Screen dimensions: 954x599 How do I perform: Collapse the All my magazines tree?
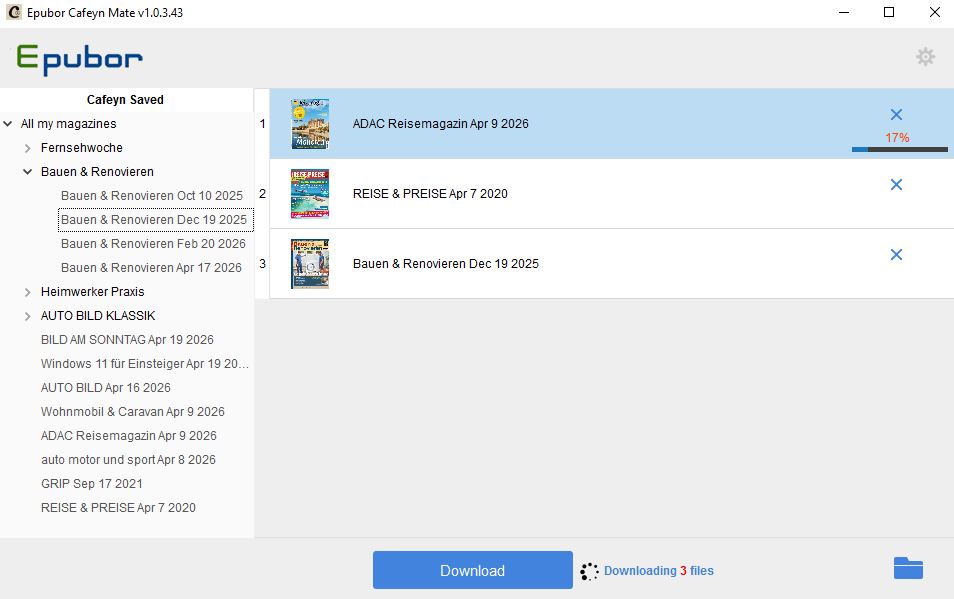coord(8,124)
